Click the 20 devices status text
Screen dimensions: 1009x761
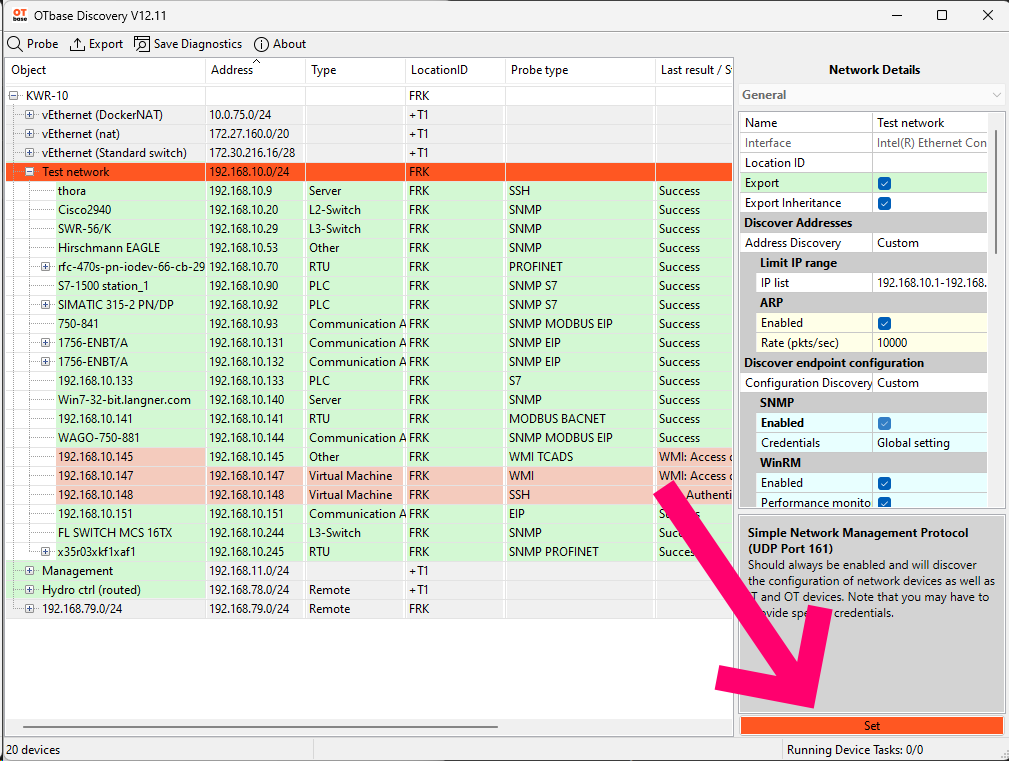(x=33, y=750)
